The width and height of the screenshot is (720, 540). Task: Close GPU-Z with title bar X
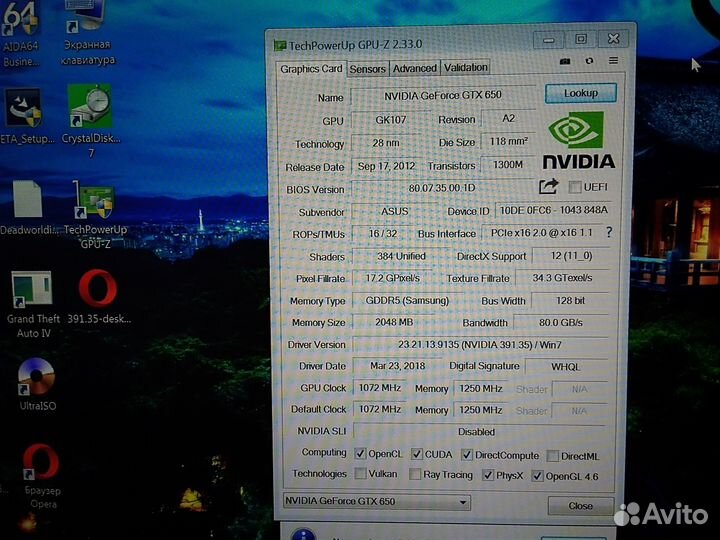click(x=613, y=39)
